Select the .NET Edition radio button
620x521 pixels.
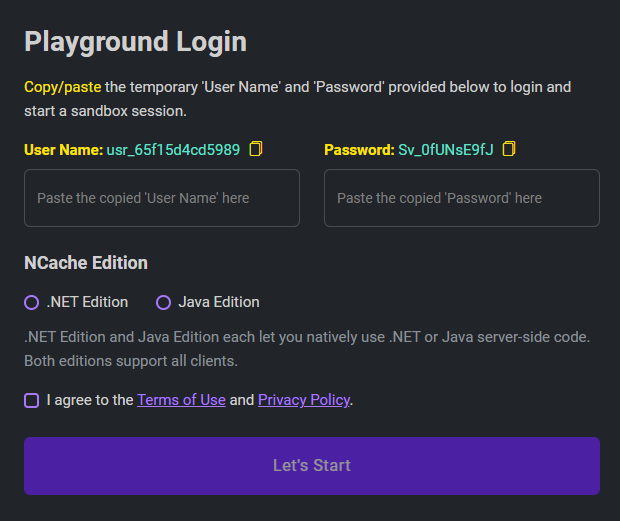tap(32, 302)
